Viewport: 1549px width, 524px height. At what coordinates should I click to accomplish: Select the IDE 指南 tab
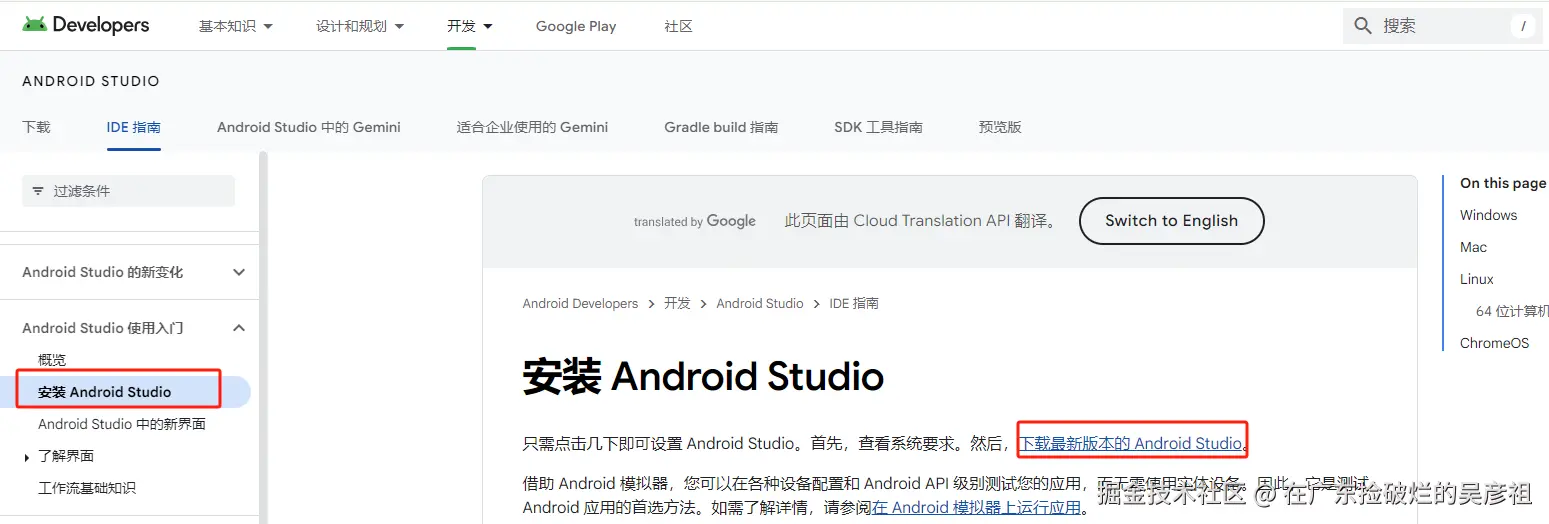pyautogui.click(x=134, y=127)
